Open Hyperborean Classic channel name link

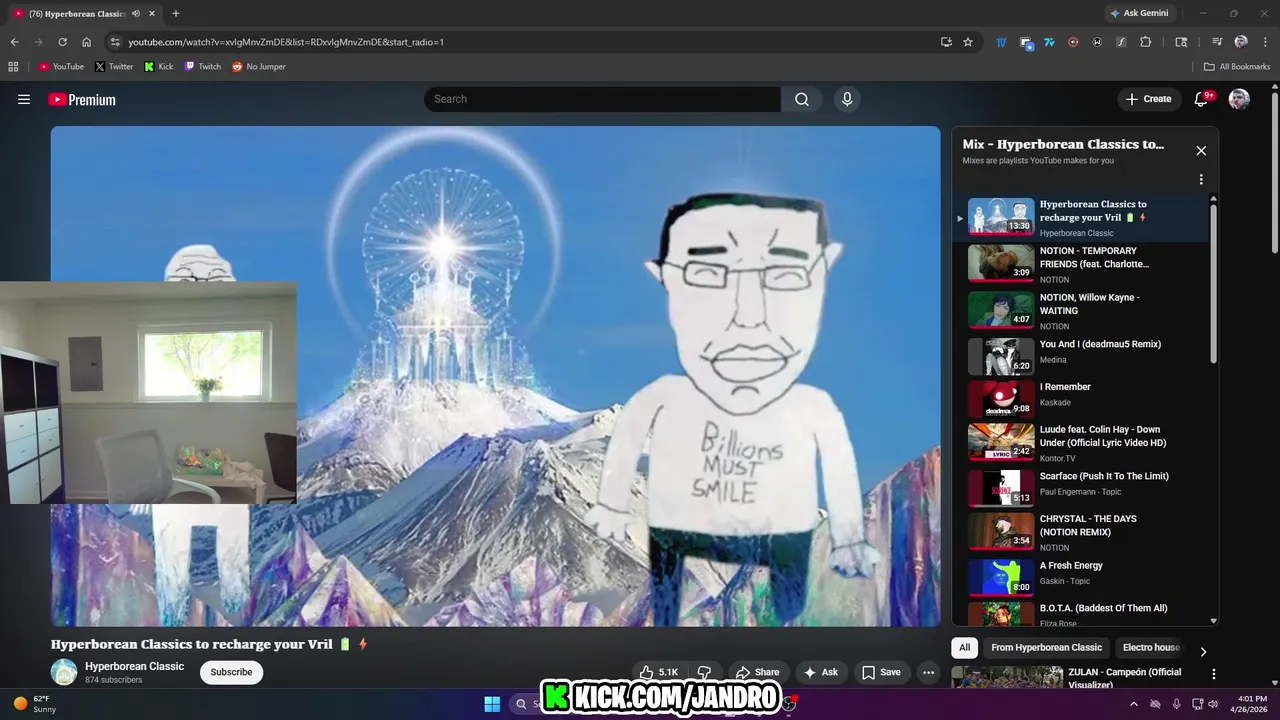[x=134, y=666]
